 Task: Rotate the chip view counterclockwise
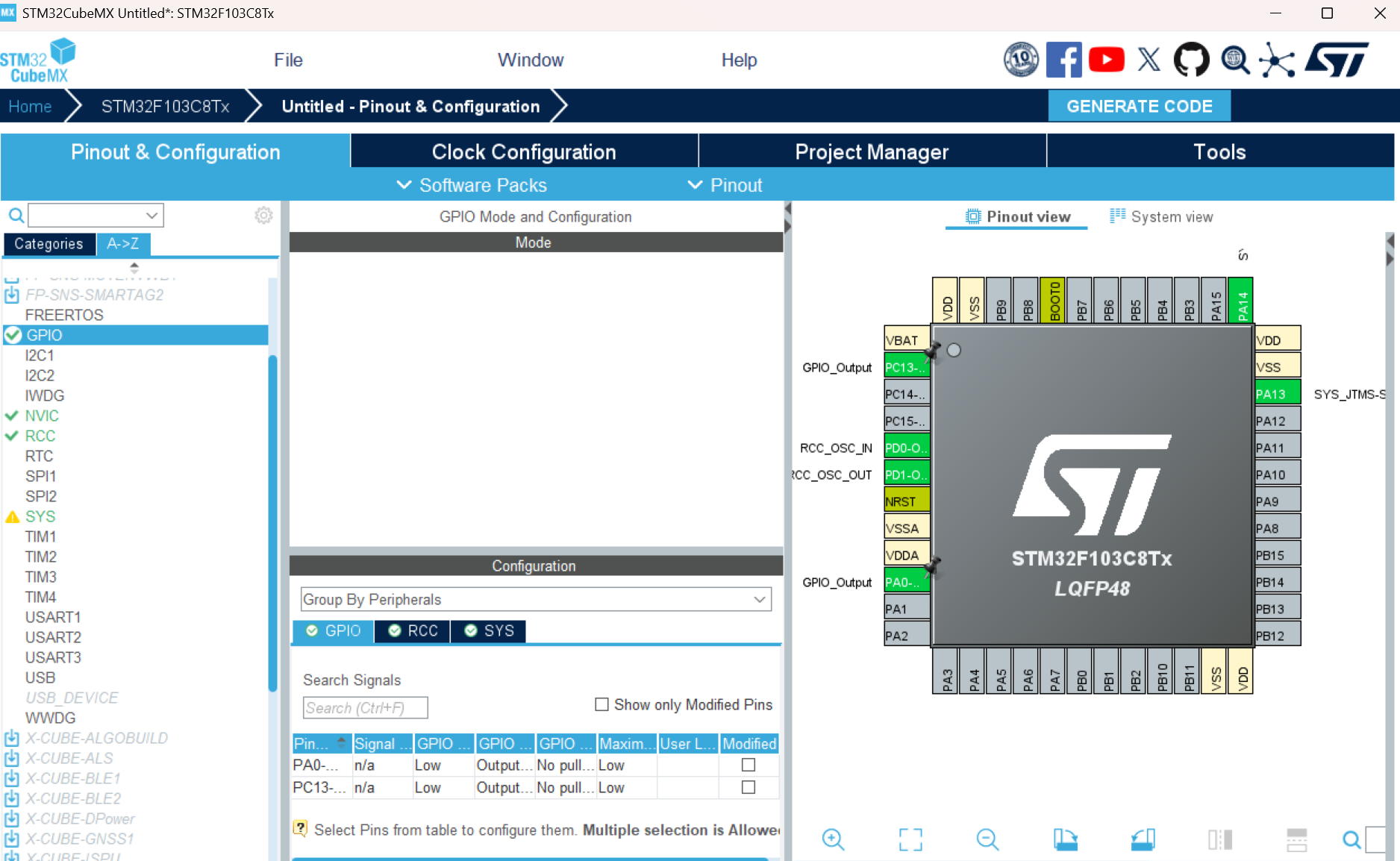pos(1143,839)
